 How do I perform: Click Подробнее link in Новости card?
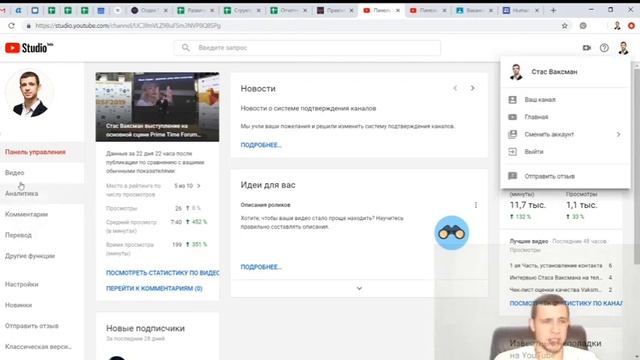click(261, 145)
